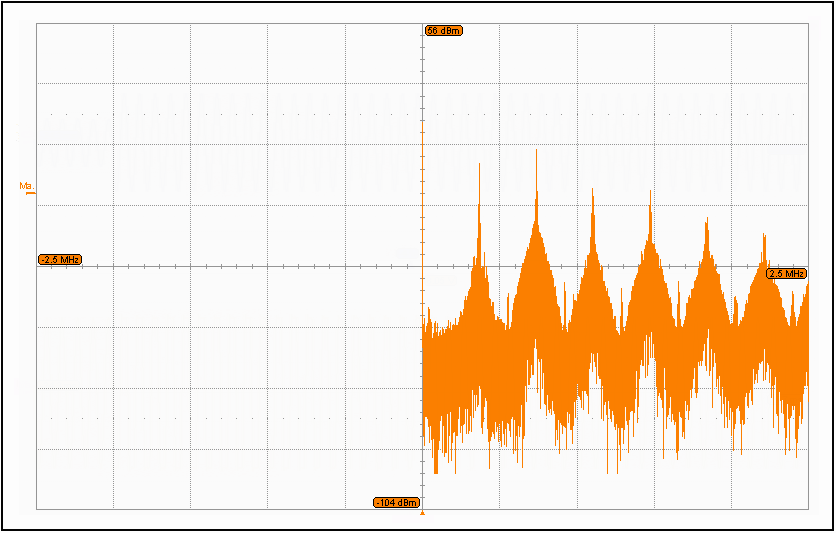
Task: Click the fifth spectral peak from the left
Action: pyautogui.click(x=708, y=222)
